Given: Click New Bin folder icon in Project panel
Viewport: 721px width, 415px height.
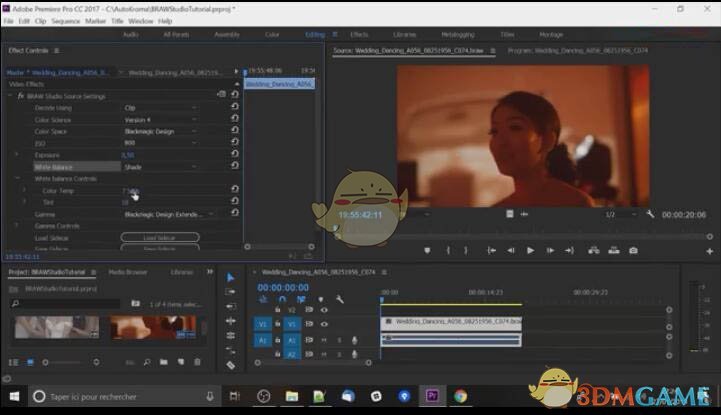Looking at the screenshot, I should (x=164, y=362).
